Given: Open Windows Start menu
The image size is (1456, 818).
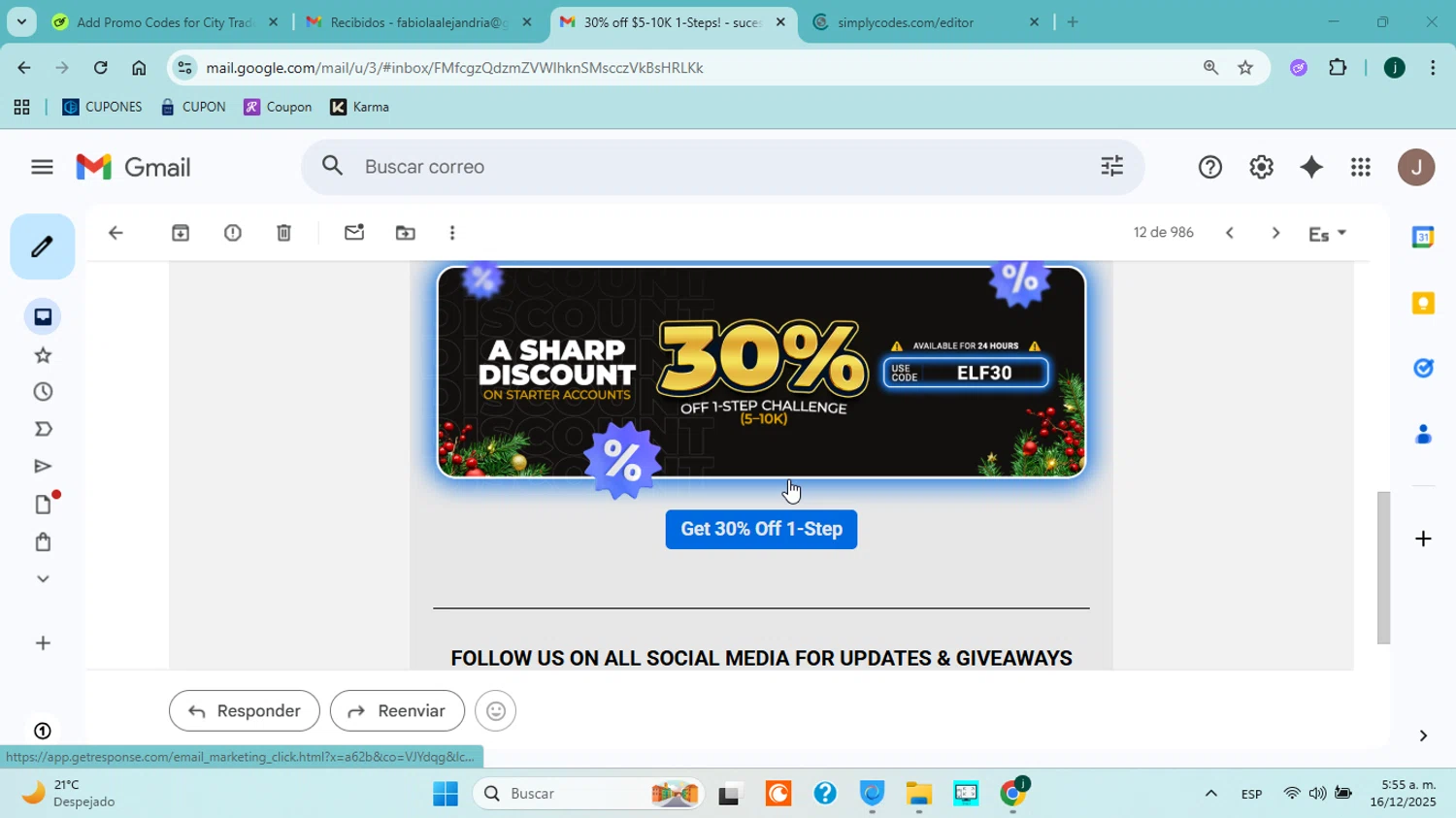Looking at the screenshot, I should coord(446,794).
